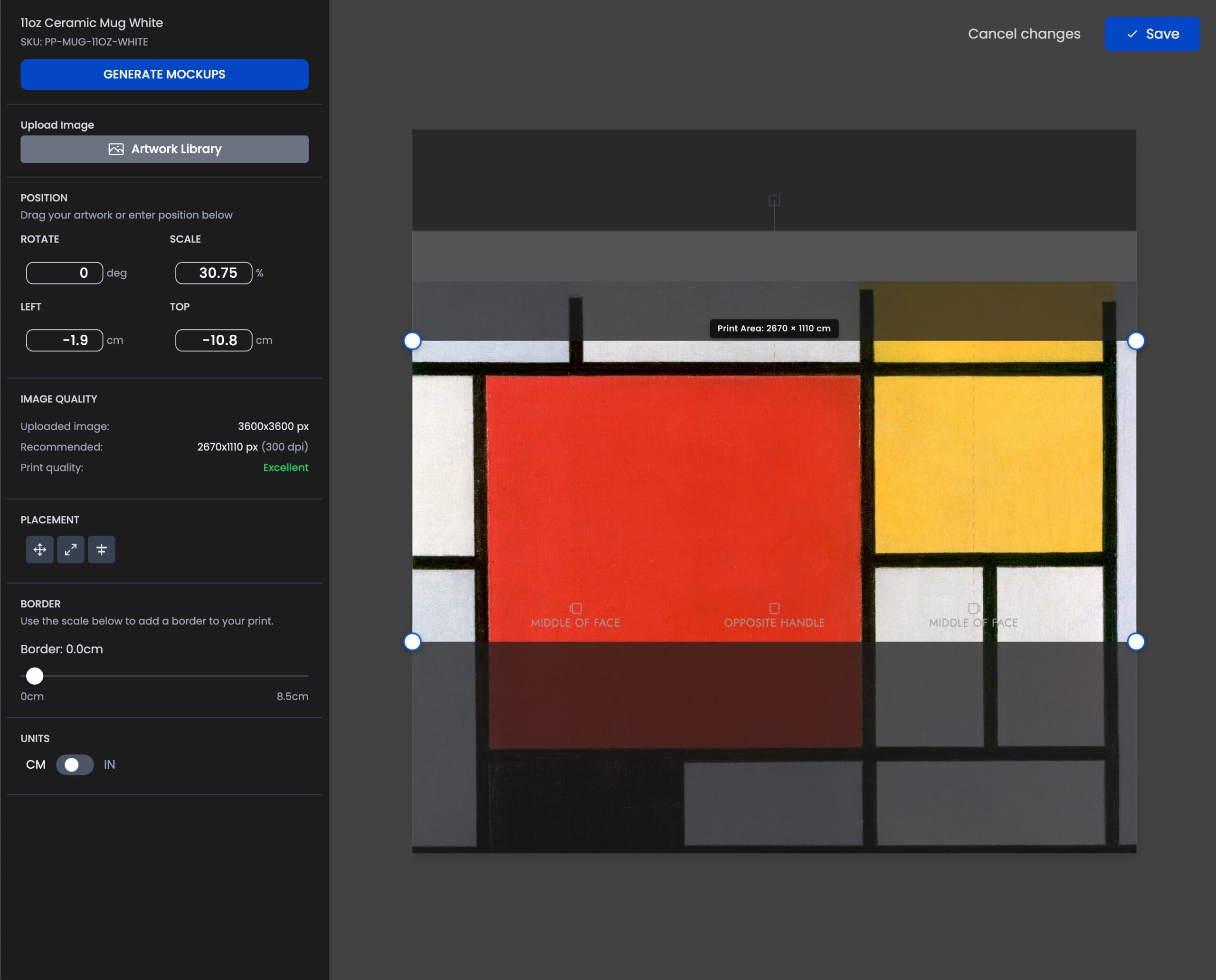This screenshot has height=980, width=1216.
Task: Click the Top position input field
Action: 213,340
